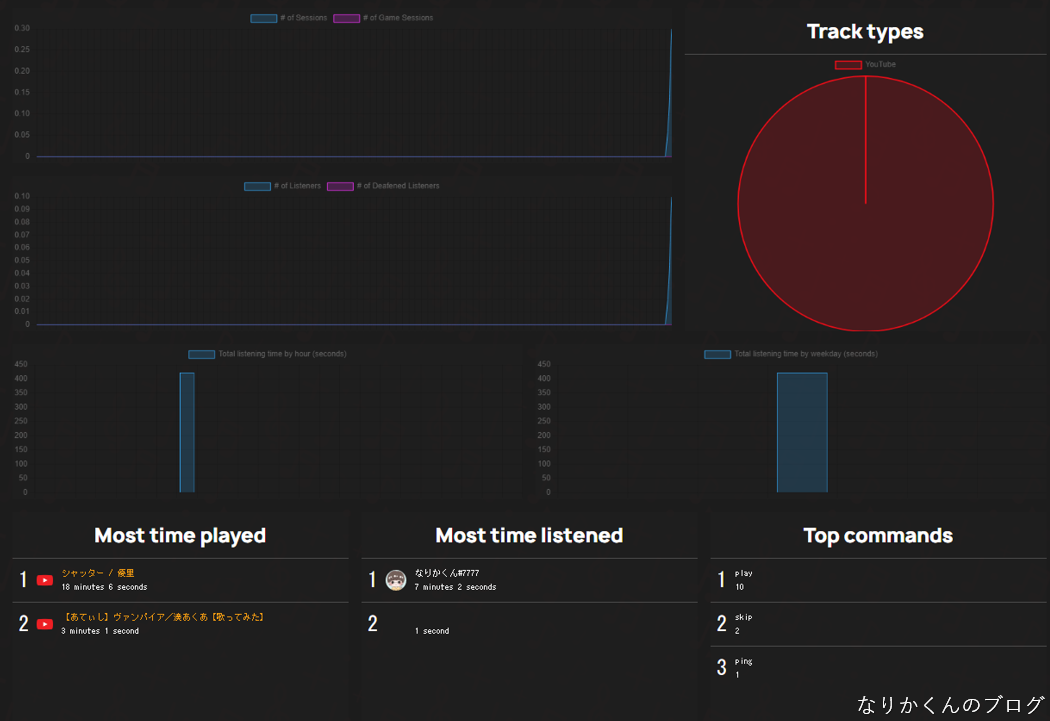
Task: Select the 'play' entry in Top commands
Action: click(744, 573)
